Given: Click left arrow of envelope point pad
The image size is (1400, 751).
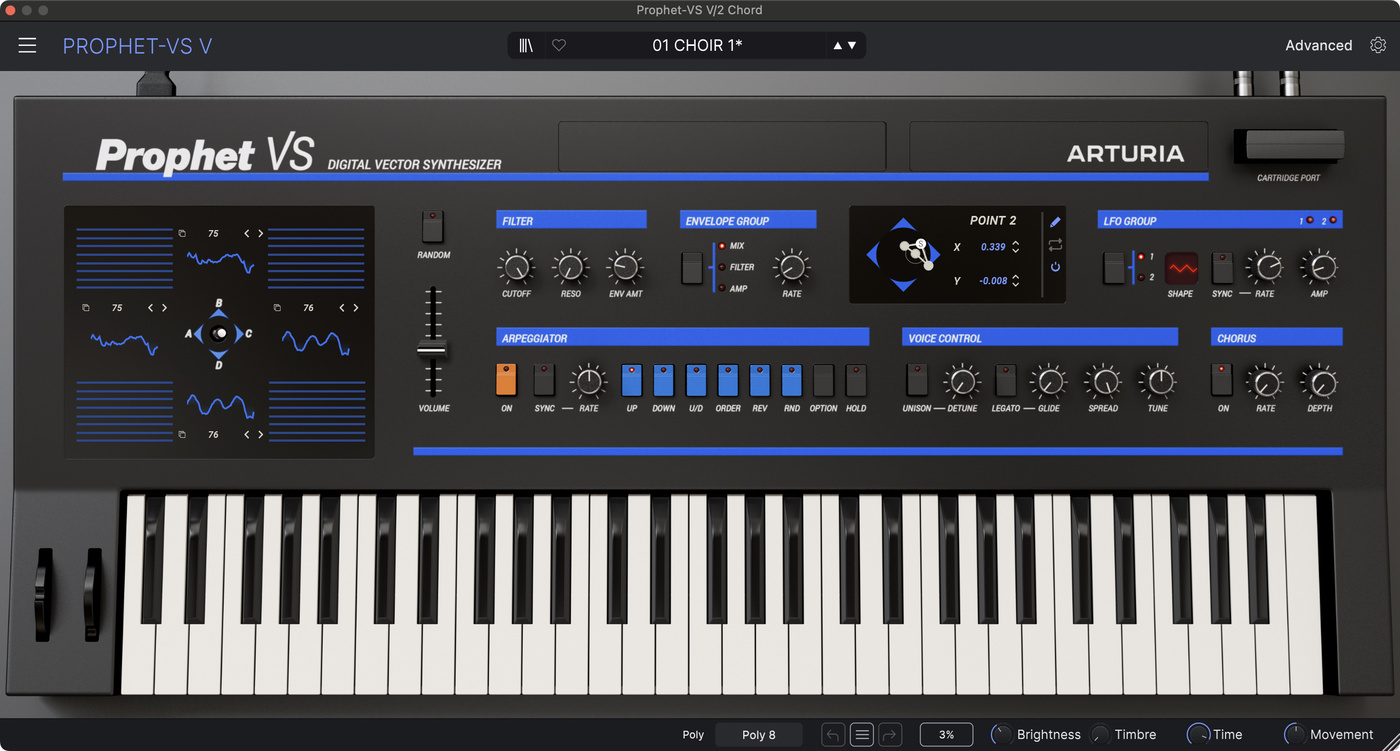Looking at the screenshot, I should (x=873, y=254).
